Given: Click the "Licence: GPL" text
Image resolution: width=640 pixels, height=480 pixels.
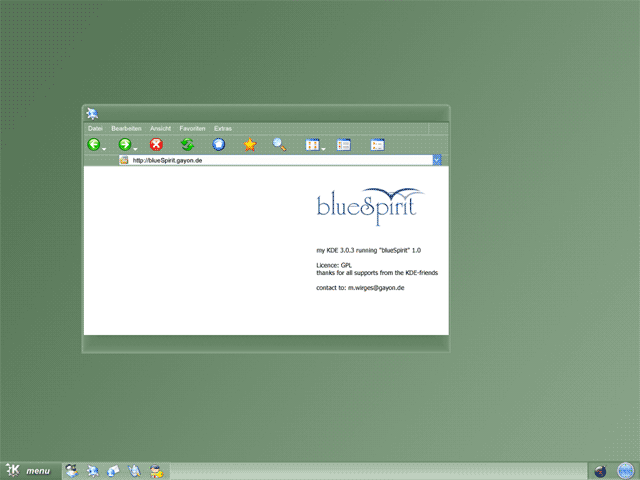Looking at the screenshot, I should point(334,265).
